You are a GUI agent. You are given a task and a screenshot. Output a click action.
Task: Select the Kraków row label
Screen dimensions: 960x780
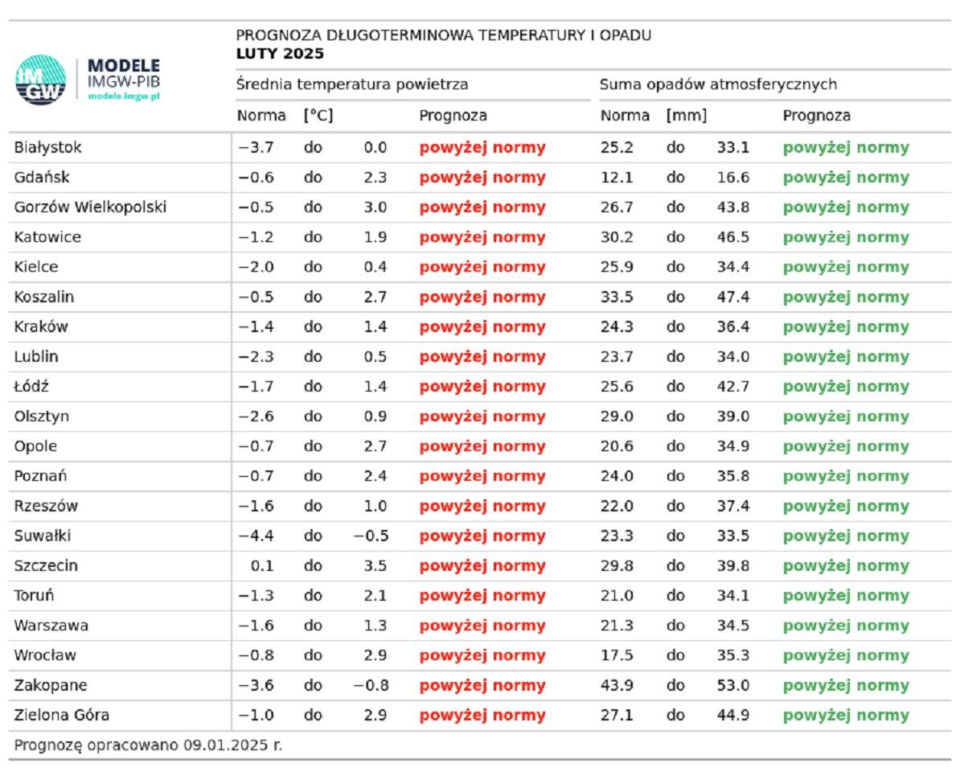41,327
